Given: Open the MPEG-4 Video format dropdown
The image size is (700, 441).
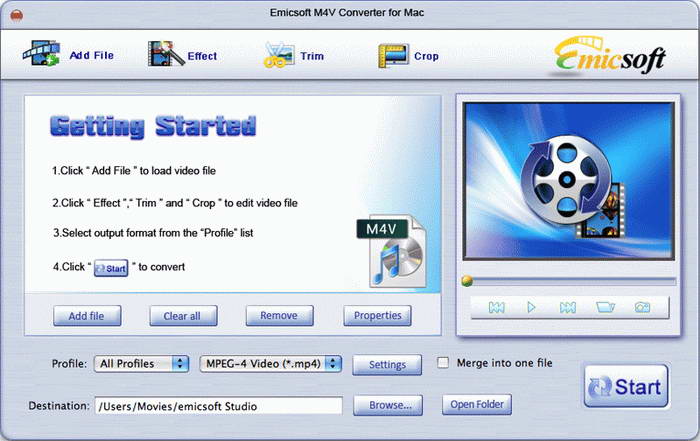Looking at the screenshot, I should tap(271, 363).
